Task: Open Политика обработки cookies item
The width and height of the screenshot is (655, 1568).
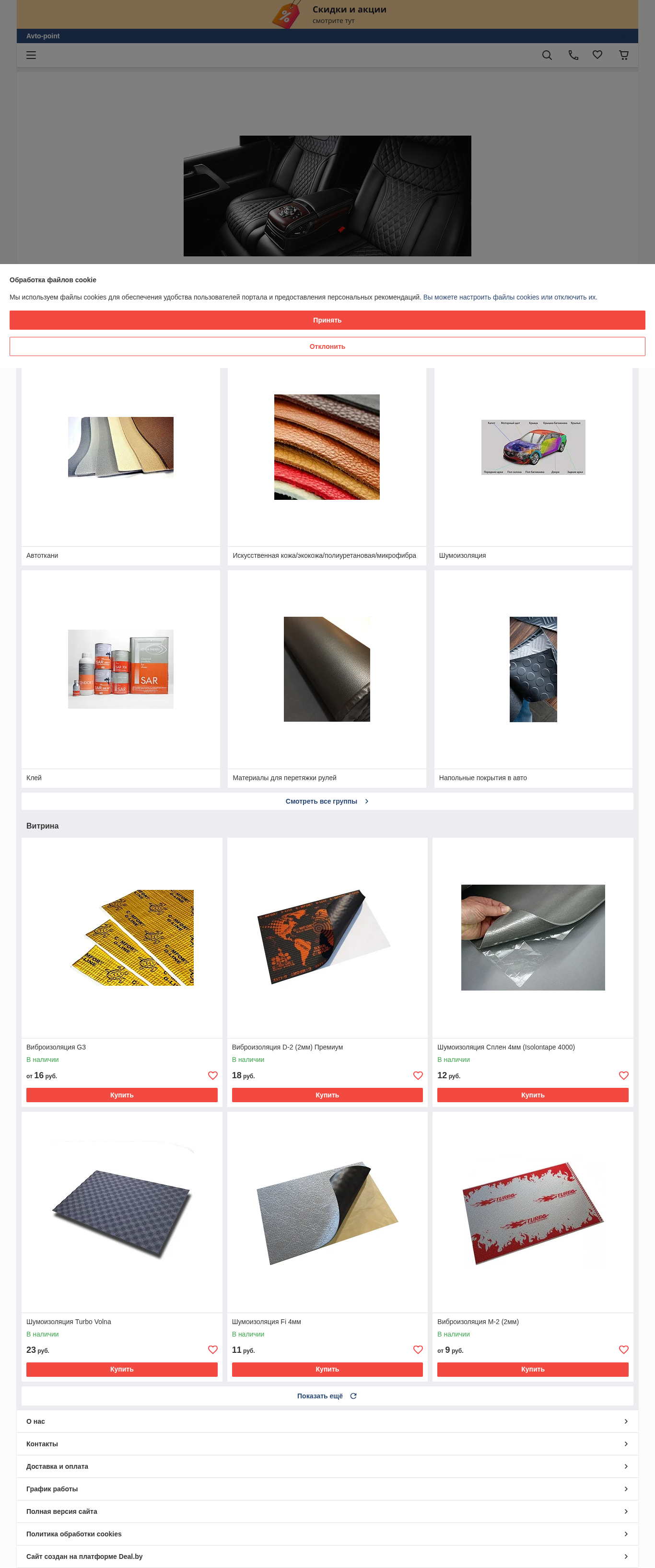Action: coord(327,1534)
